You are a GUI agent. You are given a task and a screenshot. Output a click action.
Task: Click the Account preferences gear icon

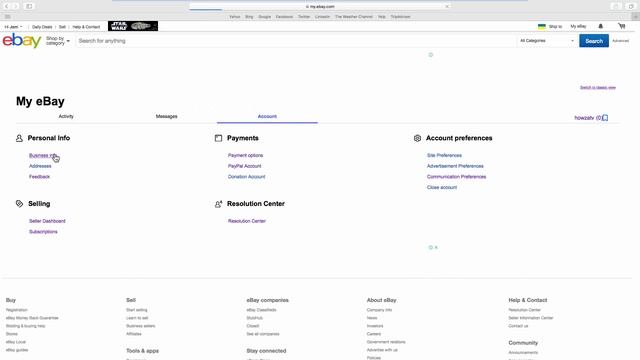[x=417, y=138]
